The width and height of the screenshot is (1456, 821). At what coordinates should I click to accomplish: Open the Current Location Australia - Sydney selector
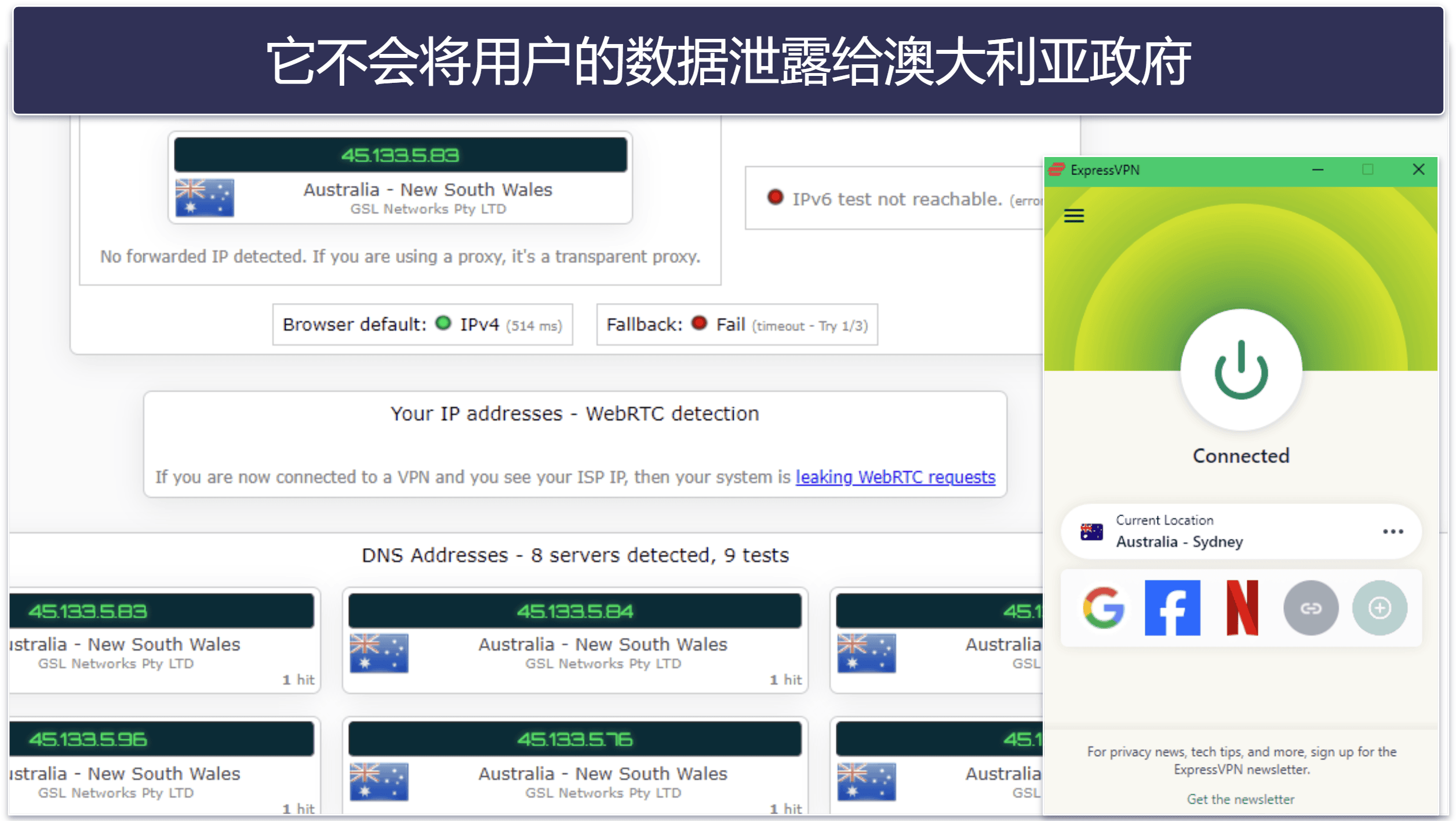[x=1241, y=531]
